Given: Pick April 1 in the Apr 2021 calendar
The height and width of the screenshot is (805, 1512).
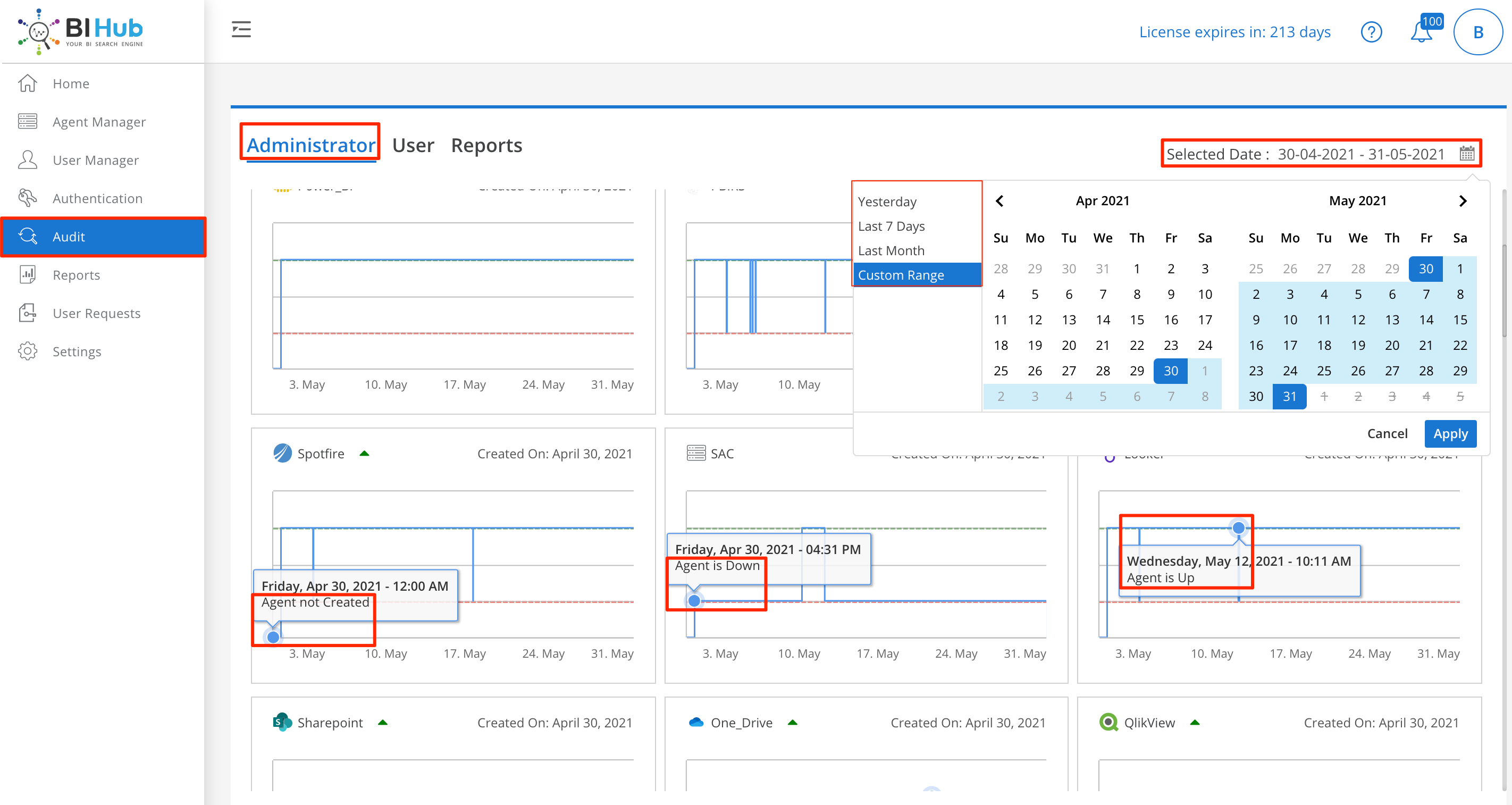Looking at the screenshot, I should point(1136,269).
